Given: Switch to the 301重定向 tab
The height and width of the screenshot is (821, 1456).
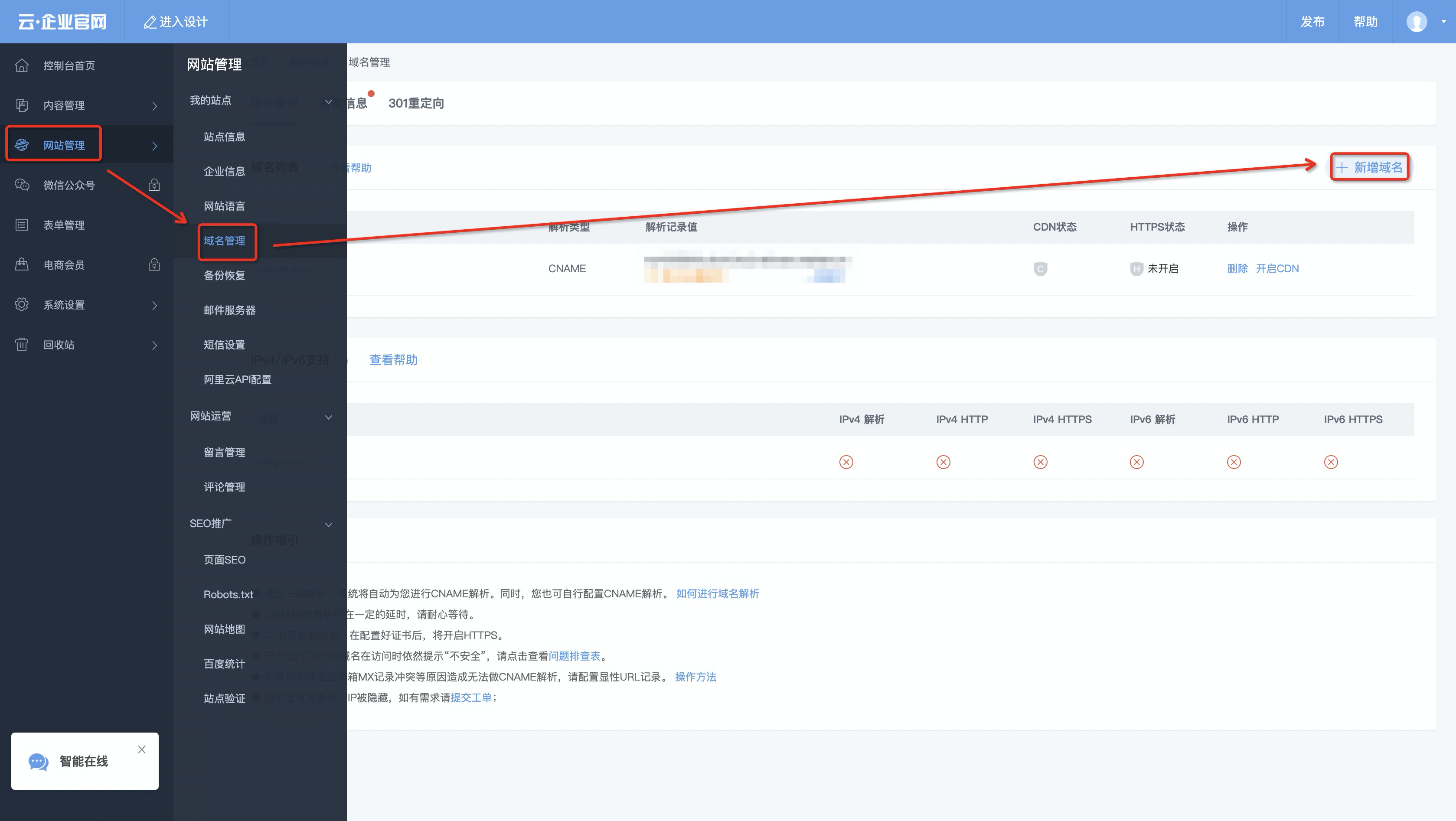Looking at the screenshot, I should [x=415, y=104].
